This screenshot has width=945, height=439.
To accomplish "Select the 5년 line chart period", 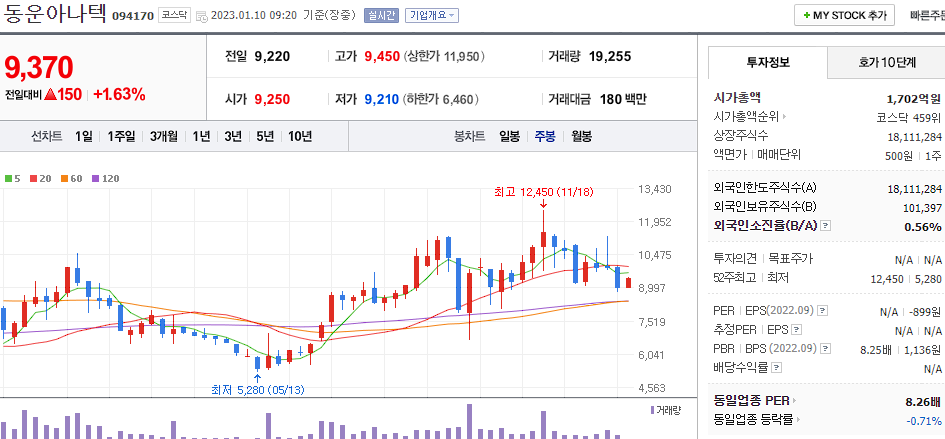I will click(265, 136).
